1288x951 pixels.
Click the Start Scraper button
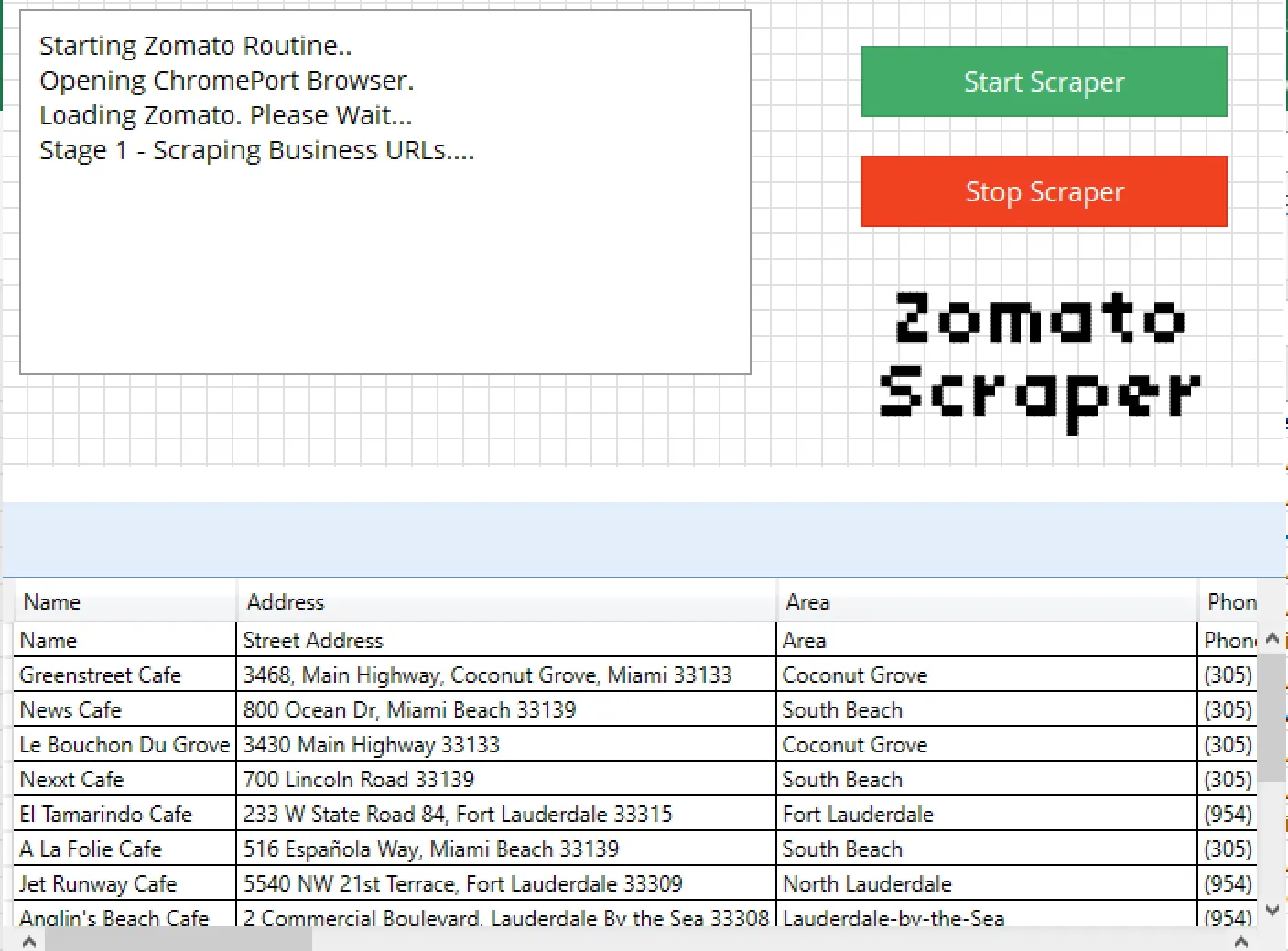click(1044, 81)
